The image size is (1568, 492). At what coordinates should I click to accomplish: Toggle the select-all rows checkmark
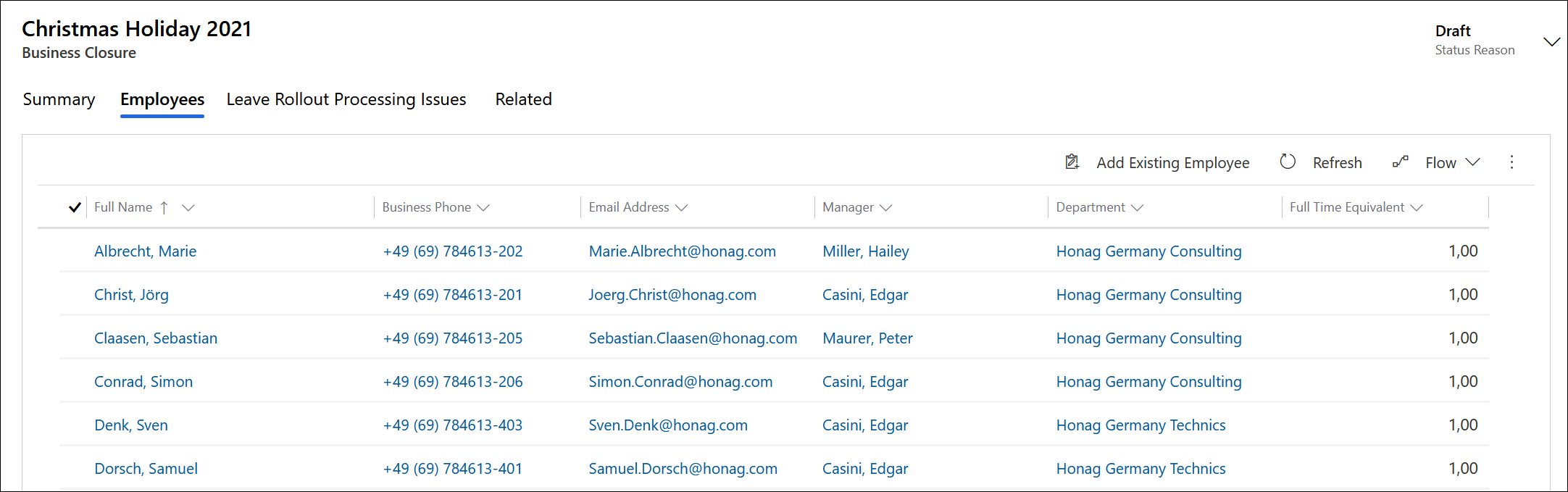point(75,208)
